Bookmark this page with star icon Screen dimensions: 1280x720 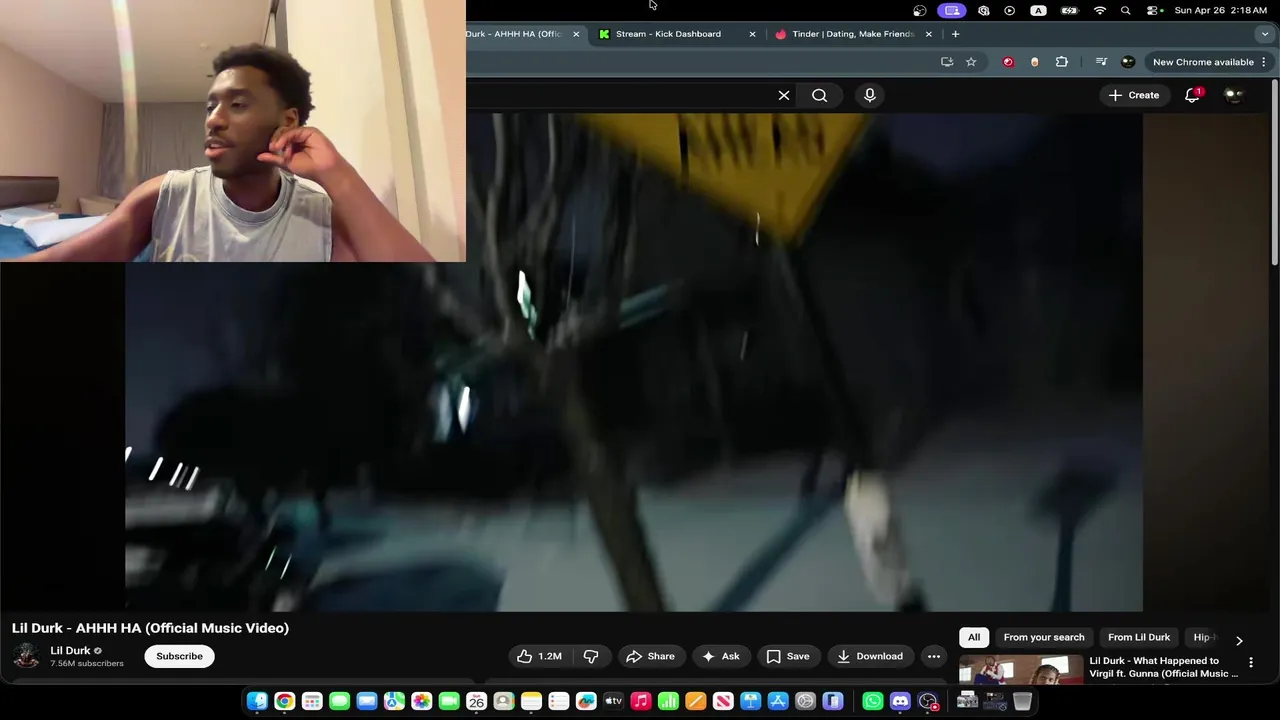tap(970, 62)
